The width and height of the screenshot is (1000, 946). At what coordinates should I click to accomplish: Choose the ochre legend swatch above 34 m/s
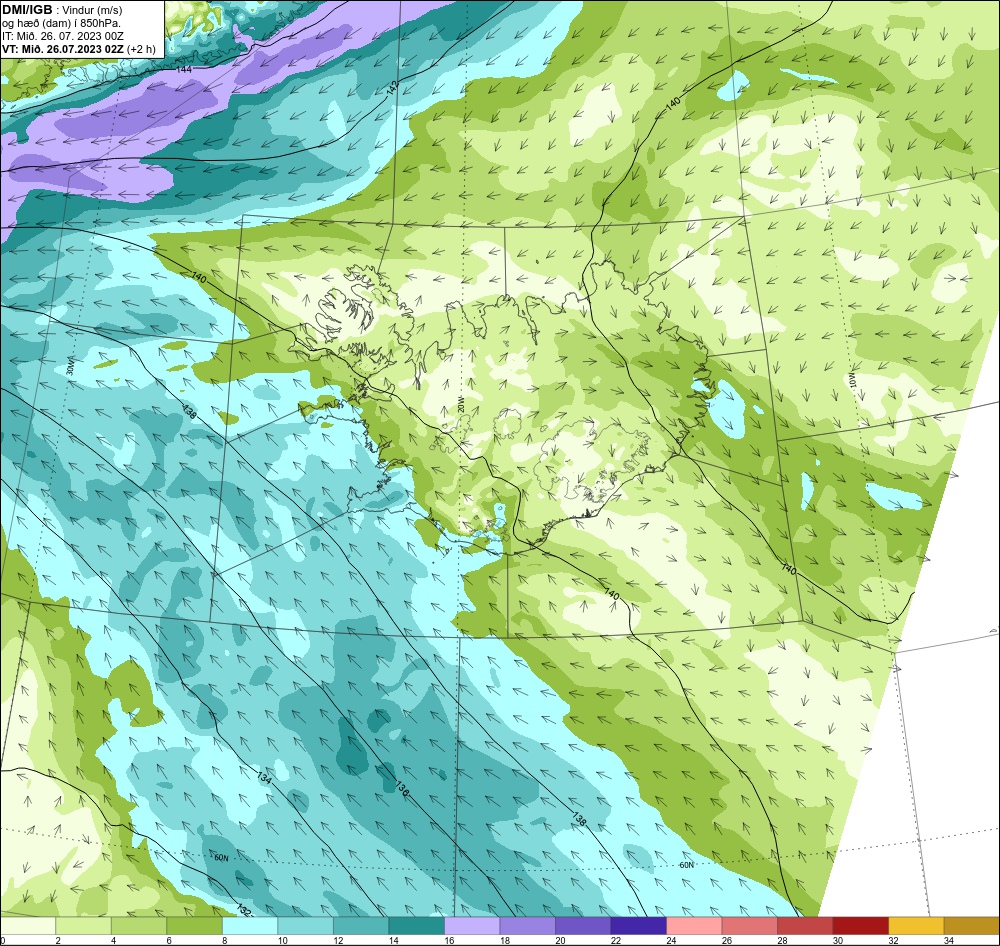point(971,925)
